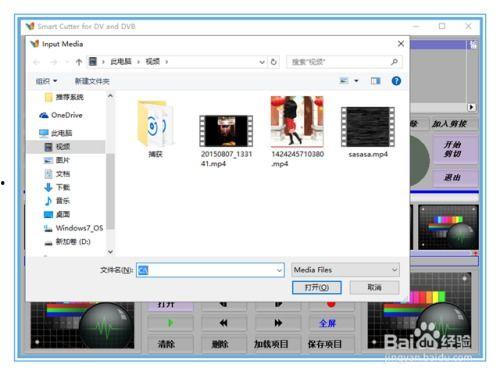
Task: Select 文档 folder in navigation pane
Action: (57, 174)
